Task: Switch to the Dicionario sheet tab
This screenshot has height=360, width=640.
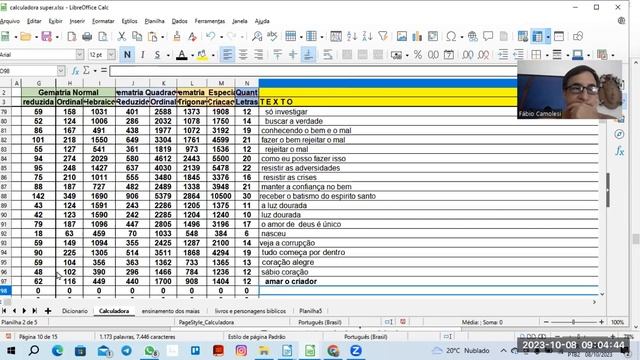Action: tap(75, 311)
